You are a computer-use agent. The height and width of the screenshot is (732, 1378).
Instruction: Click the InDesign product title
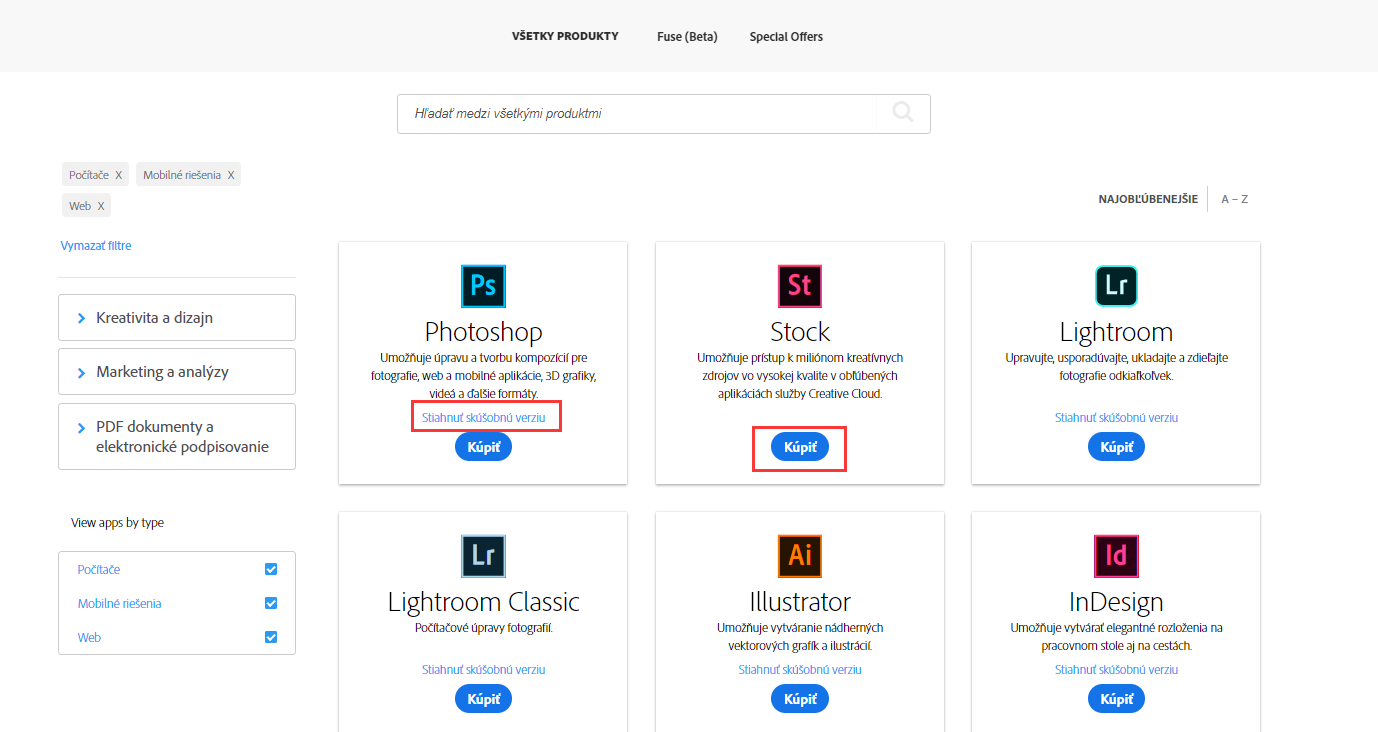[1116, 601]
